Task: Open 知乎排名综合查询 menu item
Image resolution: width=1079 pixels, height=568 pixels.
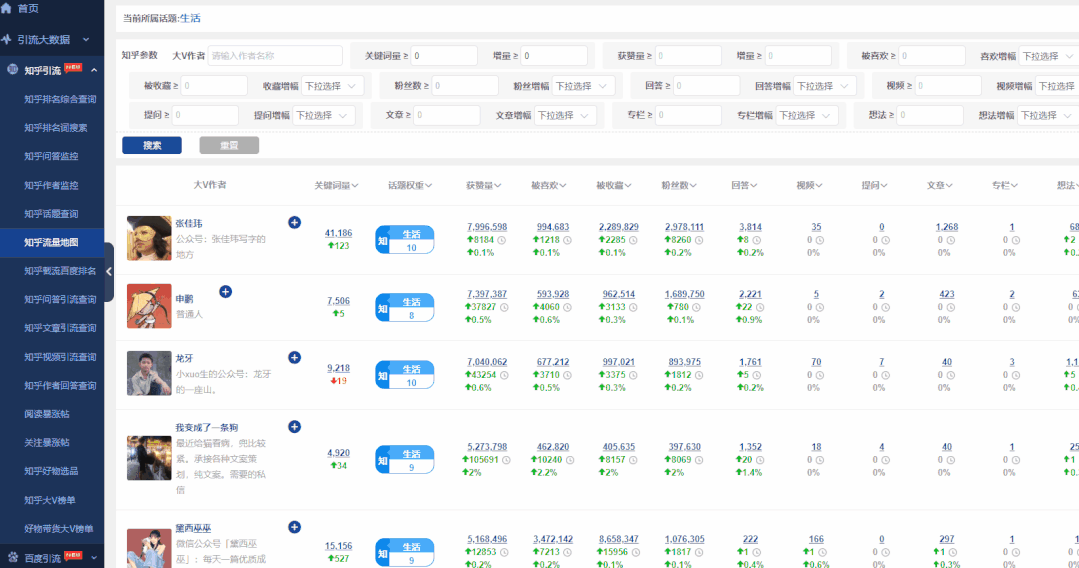Action: [60, 99]
